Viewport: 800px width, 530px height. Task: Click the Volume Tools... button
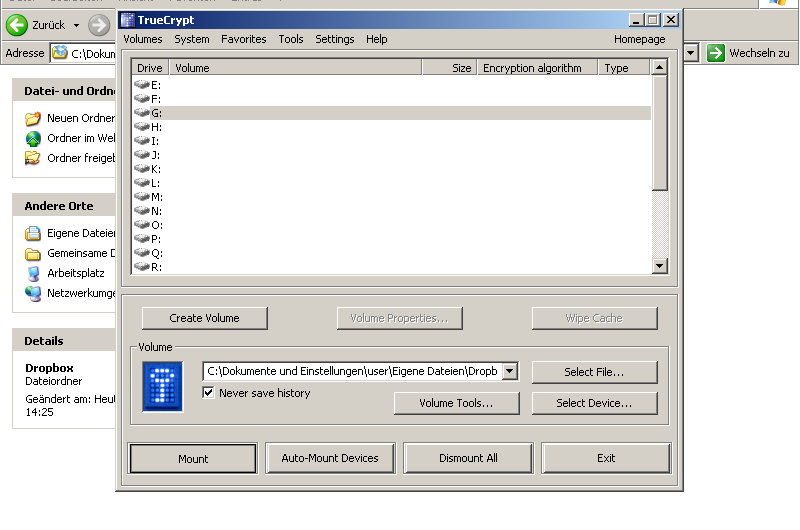(x=457, y=403)
